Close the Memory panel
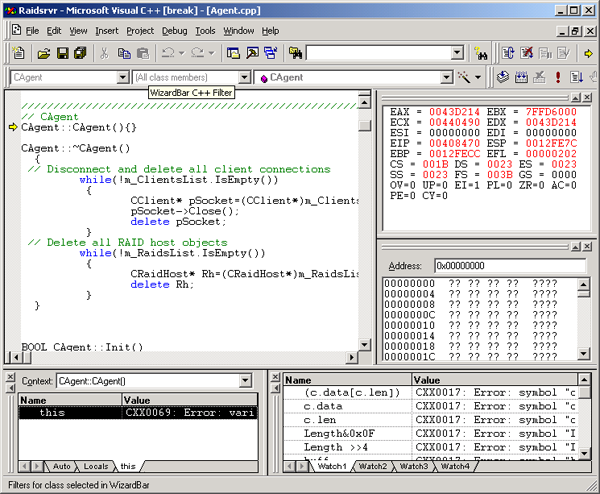This screenshot has width=600, height=494. pos(587,247)
